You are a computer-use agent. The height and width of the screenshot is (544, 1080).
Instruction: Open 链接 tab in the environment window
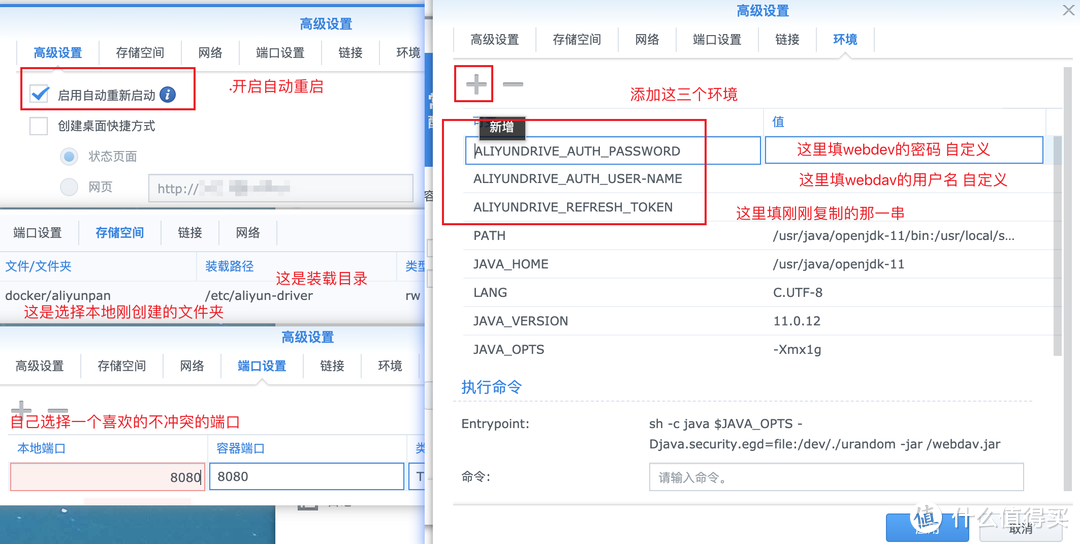pyautogui.click(x=787, y=40)
